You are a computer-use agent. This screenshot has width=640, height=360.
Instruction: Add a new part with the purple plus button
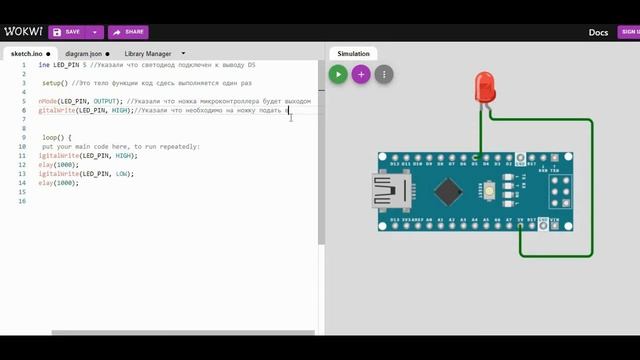(x=361, y=74)
